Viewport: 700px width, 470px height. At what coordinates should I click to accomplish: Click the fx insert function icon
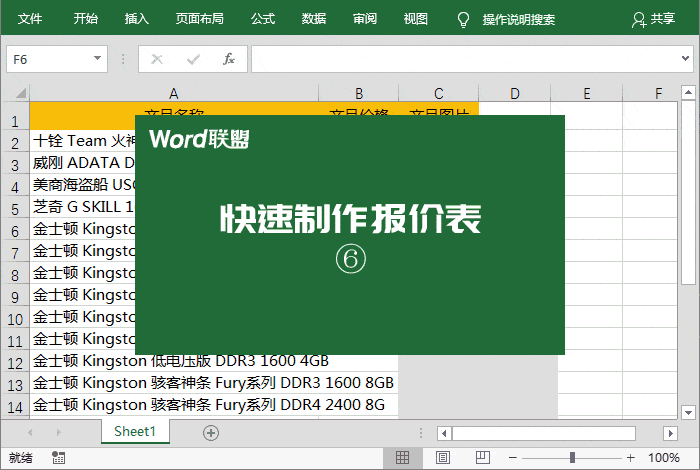pos(229,59)
